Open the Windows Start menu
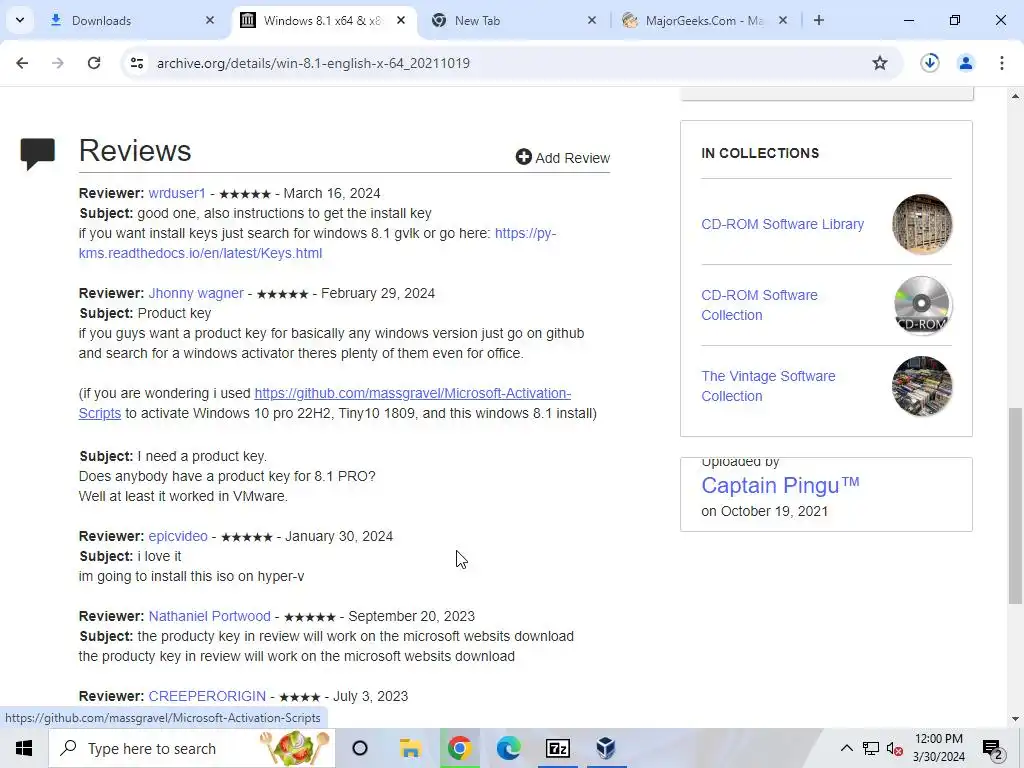This screenshot has width=1024, height=768. coord(24,748)
